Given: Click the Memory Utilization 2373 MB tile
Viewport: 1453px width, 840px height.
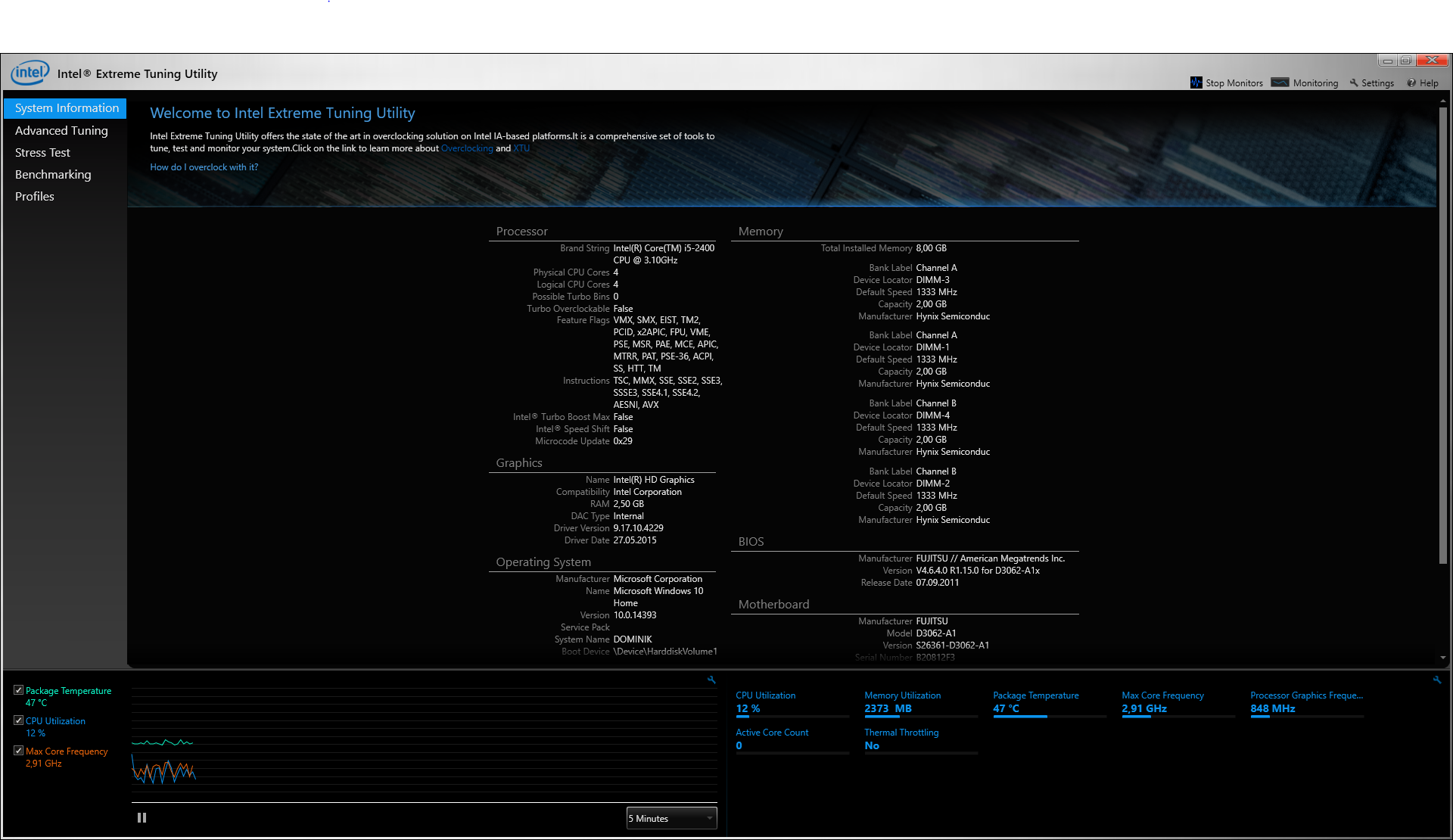Looking at the screenshot, I should (921, 703).
